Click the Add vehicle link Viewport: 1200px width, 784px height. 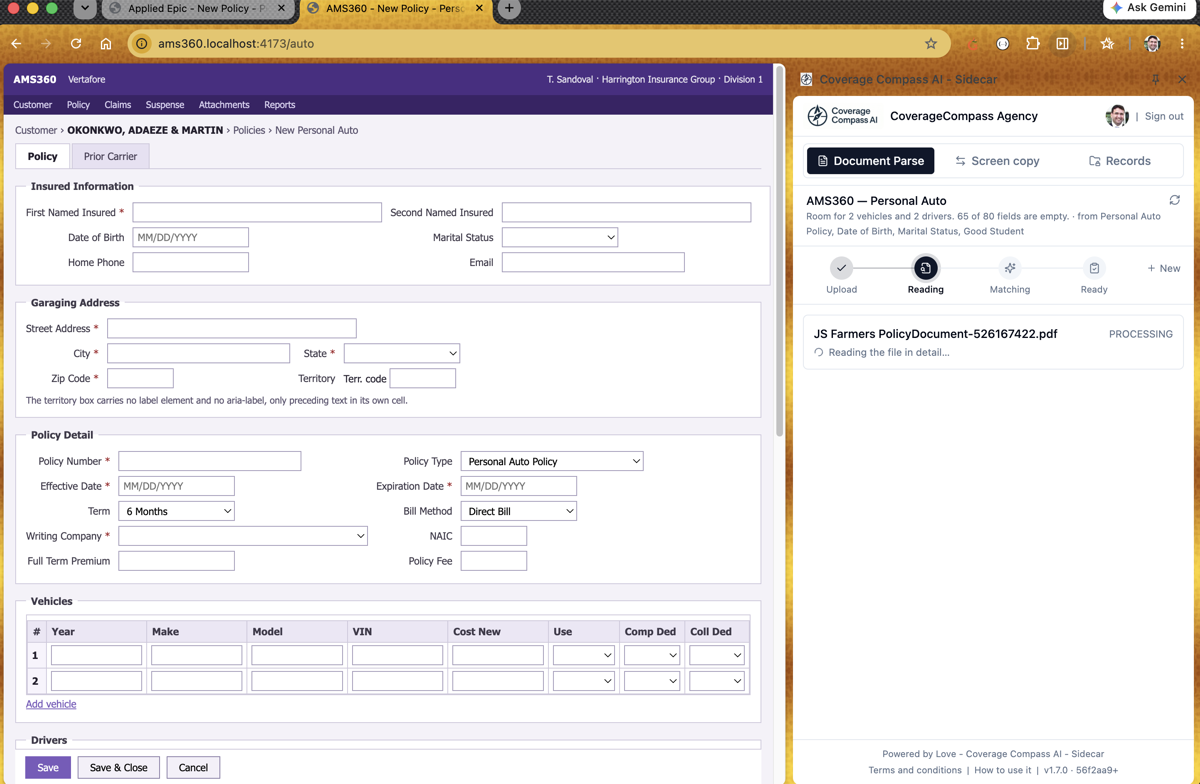(x=51, y=704)
